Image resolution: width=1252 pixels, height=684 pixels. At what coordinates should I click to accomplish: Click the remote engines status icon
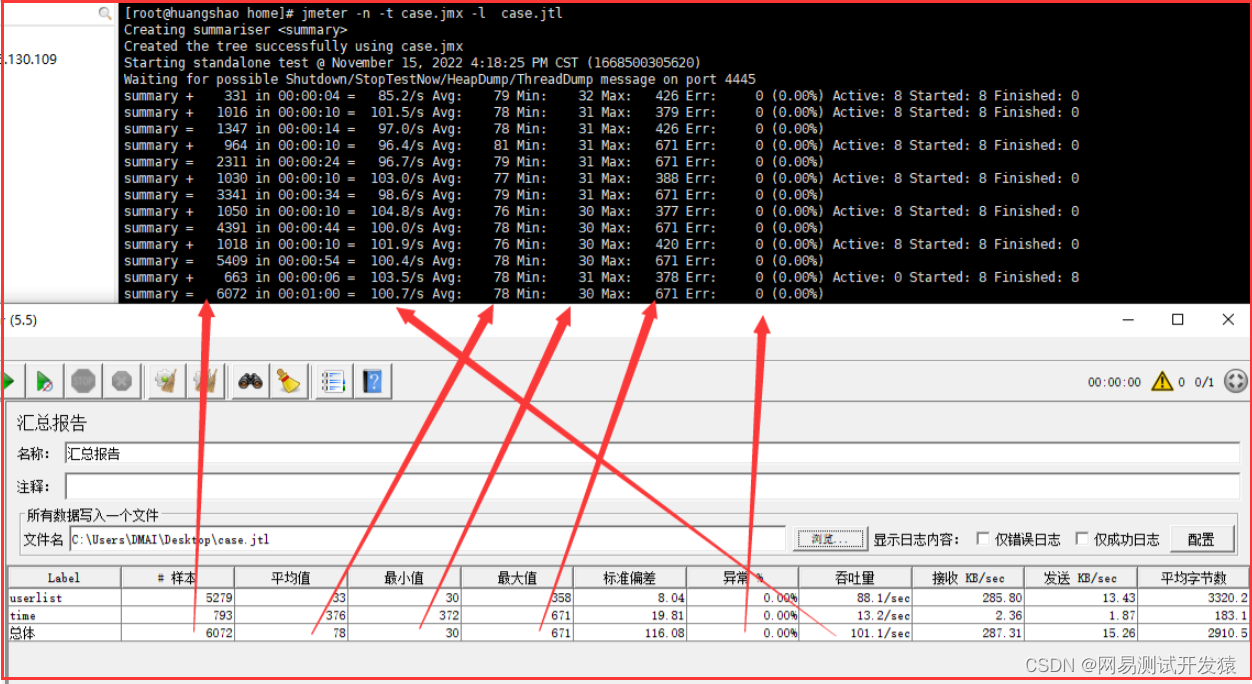(x=1236, y=381)
